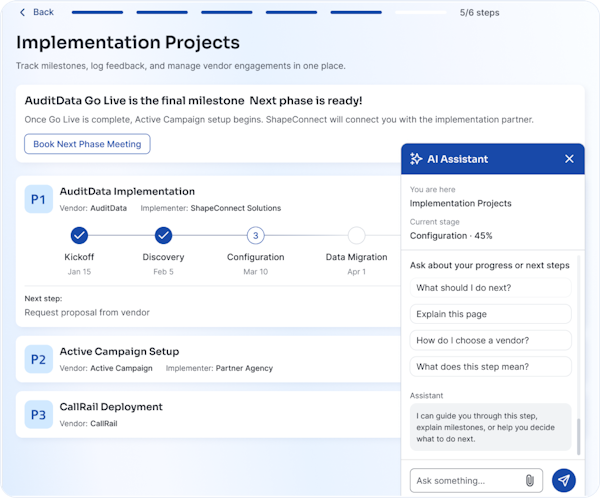The height and width of the screenshot is (498, 600).
Task: Click the first step progress bar segment
Action: pyautogui.click(x=97, y=12)
